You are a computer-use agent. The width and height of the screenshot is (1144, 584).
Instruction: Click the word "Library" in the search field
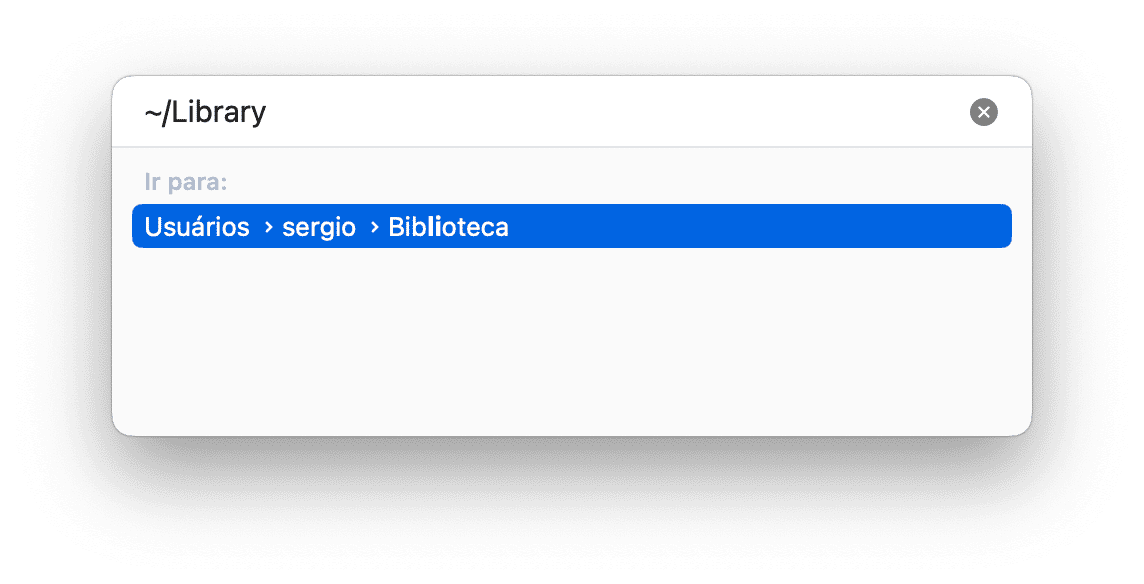point(218,112)
